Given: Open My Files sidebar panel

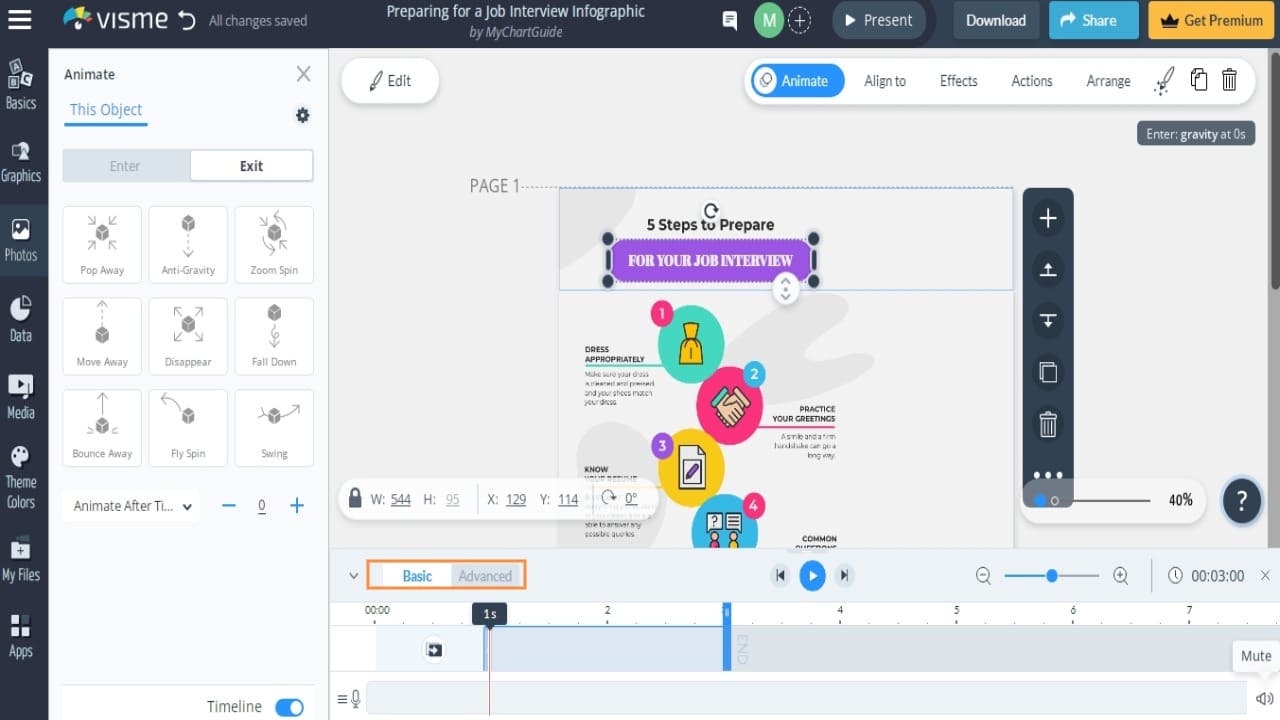Looking at the screenshot, I should 21,561.
